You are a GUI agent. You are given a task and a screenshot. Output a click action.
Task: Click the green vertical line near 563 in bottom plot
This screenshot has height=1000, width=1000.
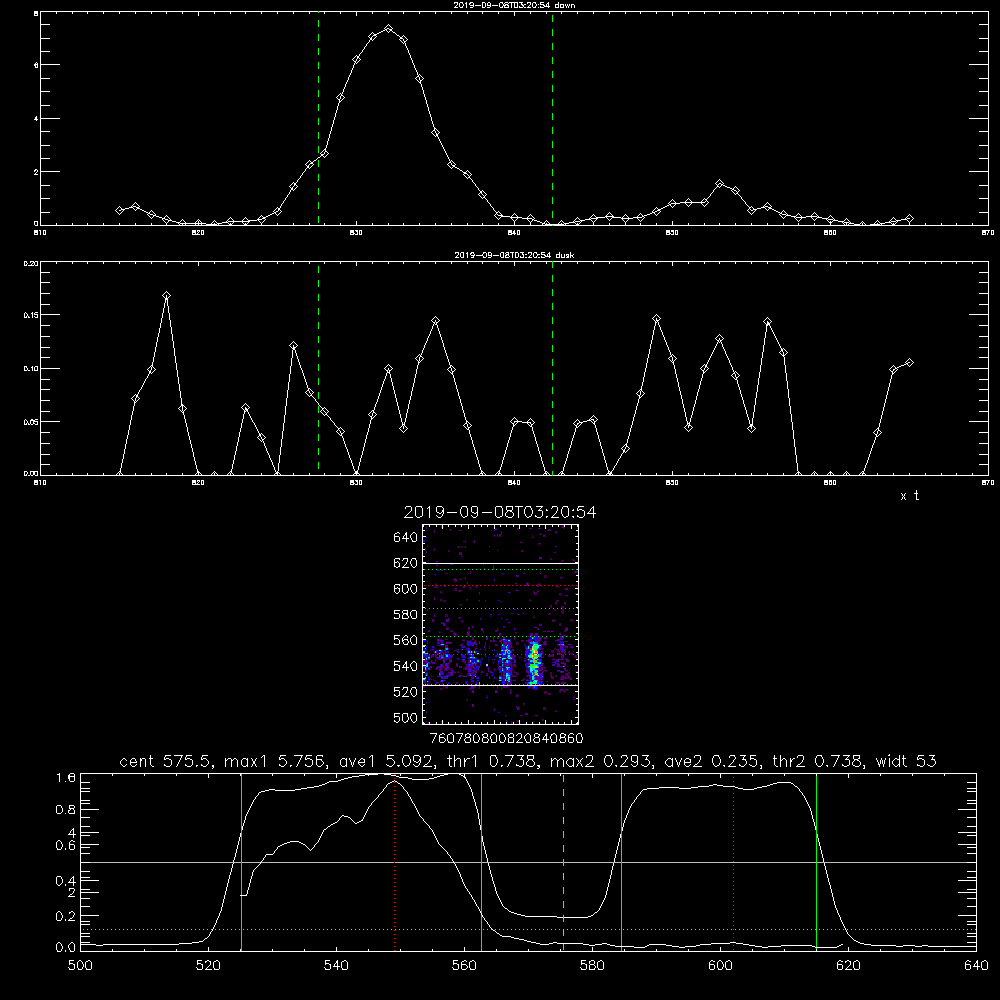pyautogui.click(x=482, y=862)
